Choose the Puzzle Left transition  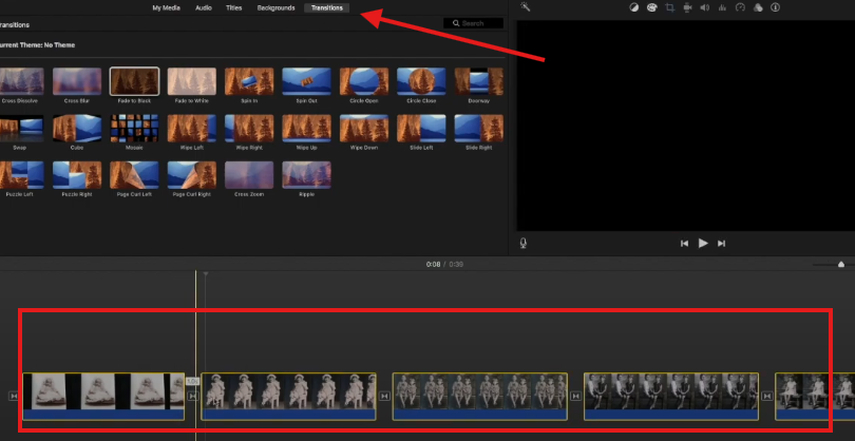point(20,175)
